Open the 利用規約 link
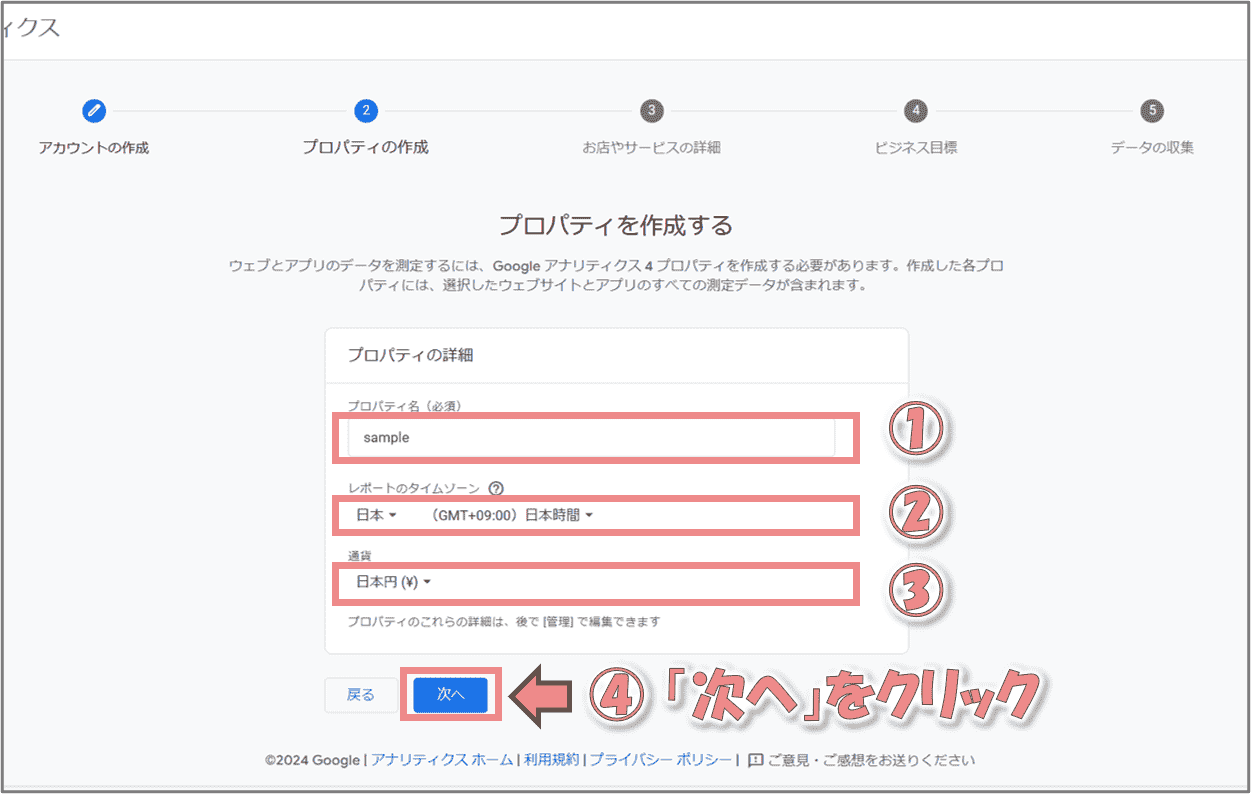 pos(551,760)
